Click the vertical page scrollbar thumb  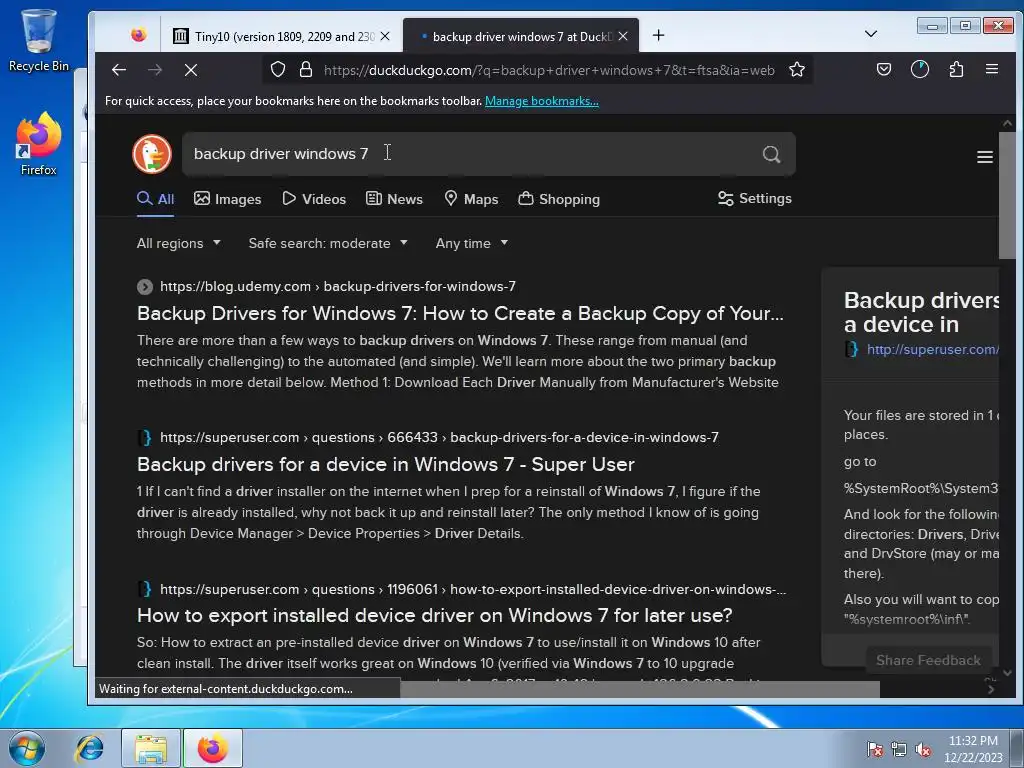pyautogui.click(x=1007, y=195)
